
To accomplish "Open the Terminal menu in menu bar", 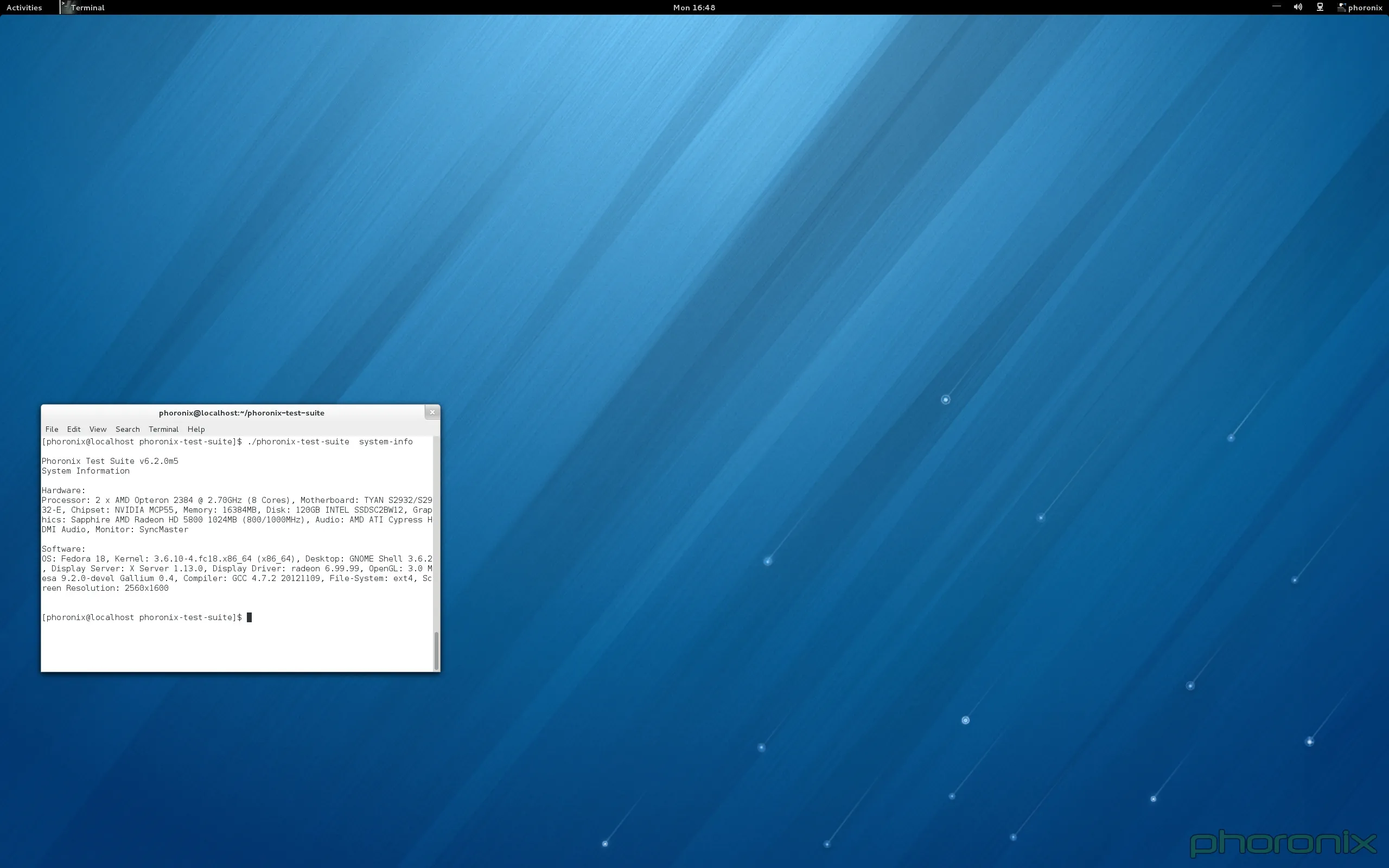I will (x=163, y=429).
